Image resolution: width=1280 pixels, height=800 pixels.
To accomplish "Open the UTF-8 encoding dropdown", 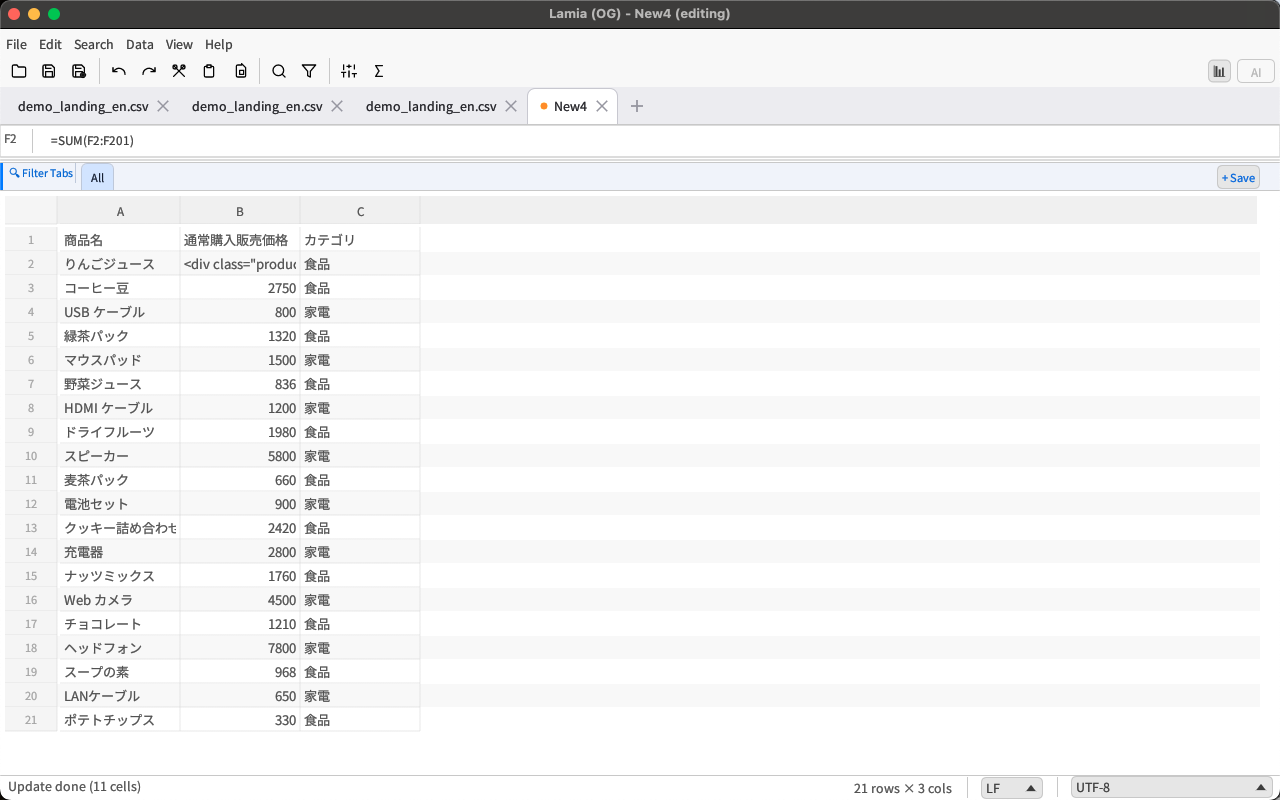I will coord(1171,788).
